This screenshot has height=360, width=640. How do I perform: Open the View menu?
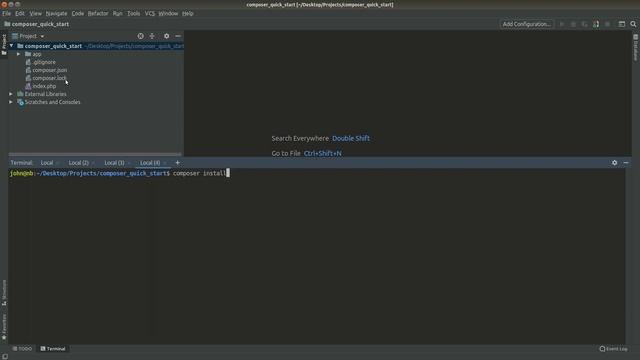click(x=35, y=13)
